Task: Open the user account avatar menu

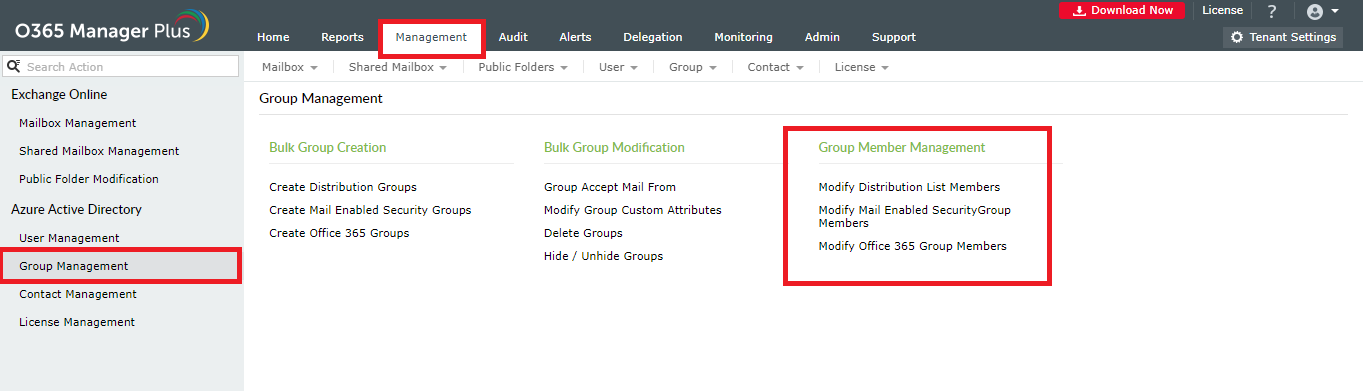Action: tap(1322, 11)
